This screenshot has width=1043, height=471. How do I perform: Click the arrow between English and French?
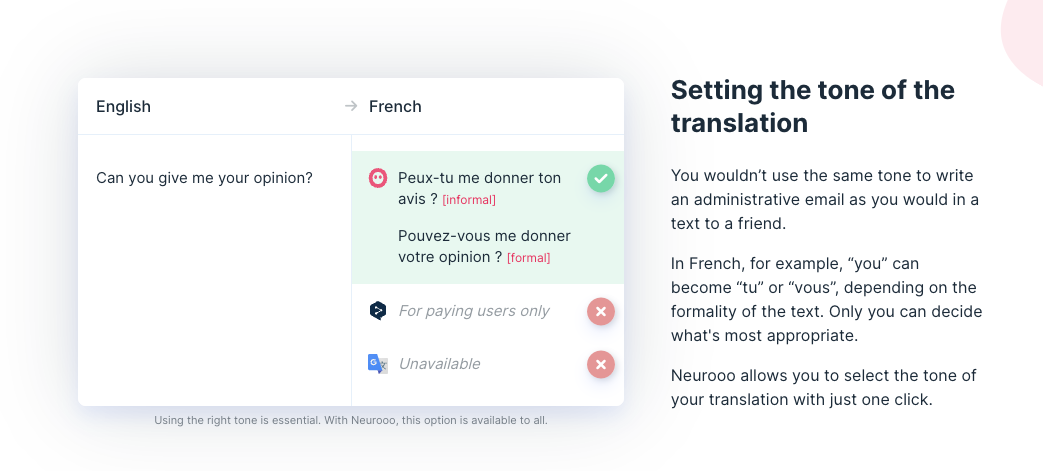point(351,106)
